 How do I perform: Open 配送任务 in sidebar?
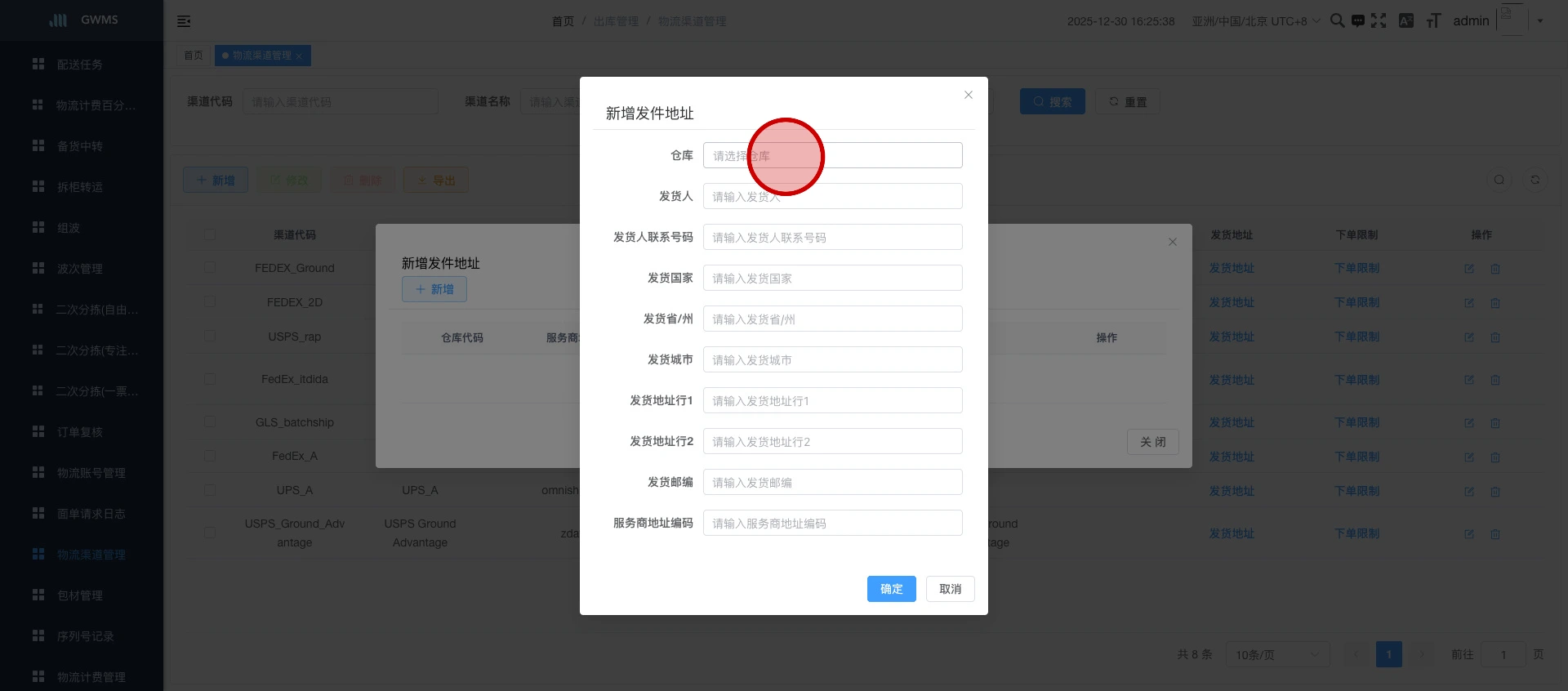pyautogui.click(x=82, y=64)
